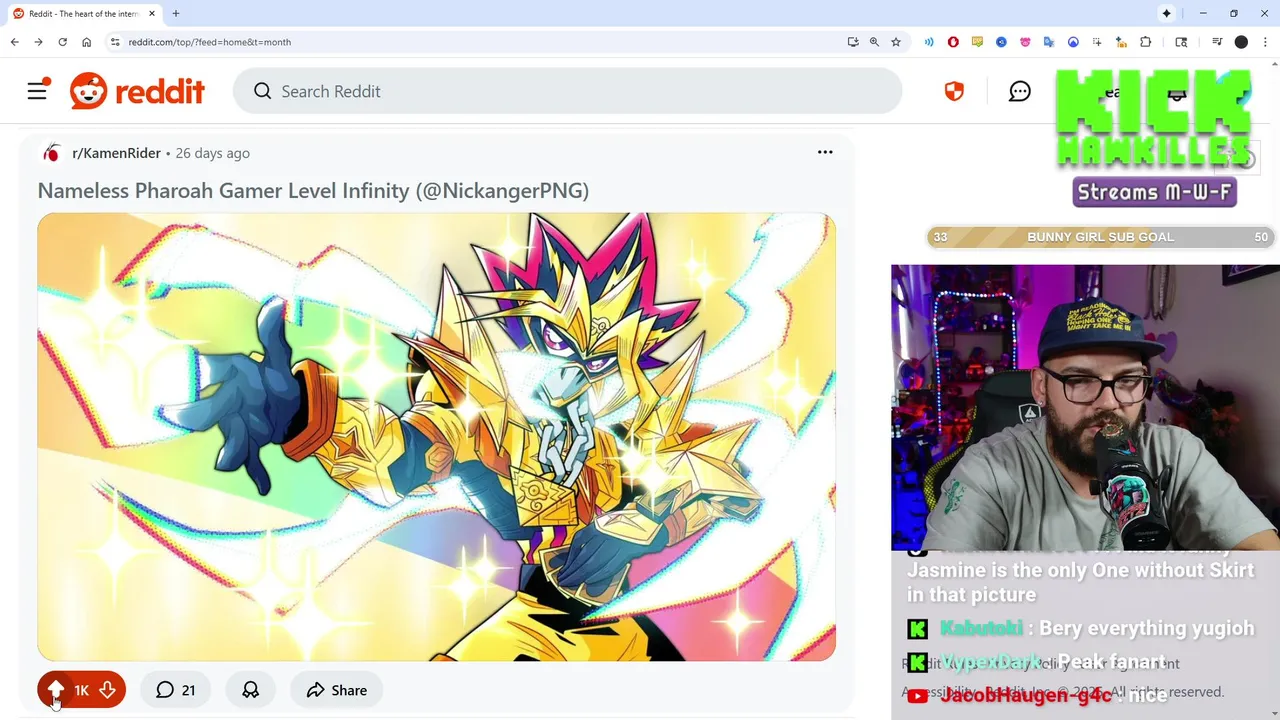Open the media controls music icon

tap(1217, 42)
